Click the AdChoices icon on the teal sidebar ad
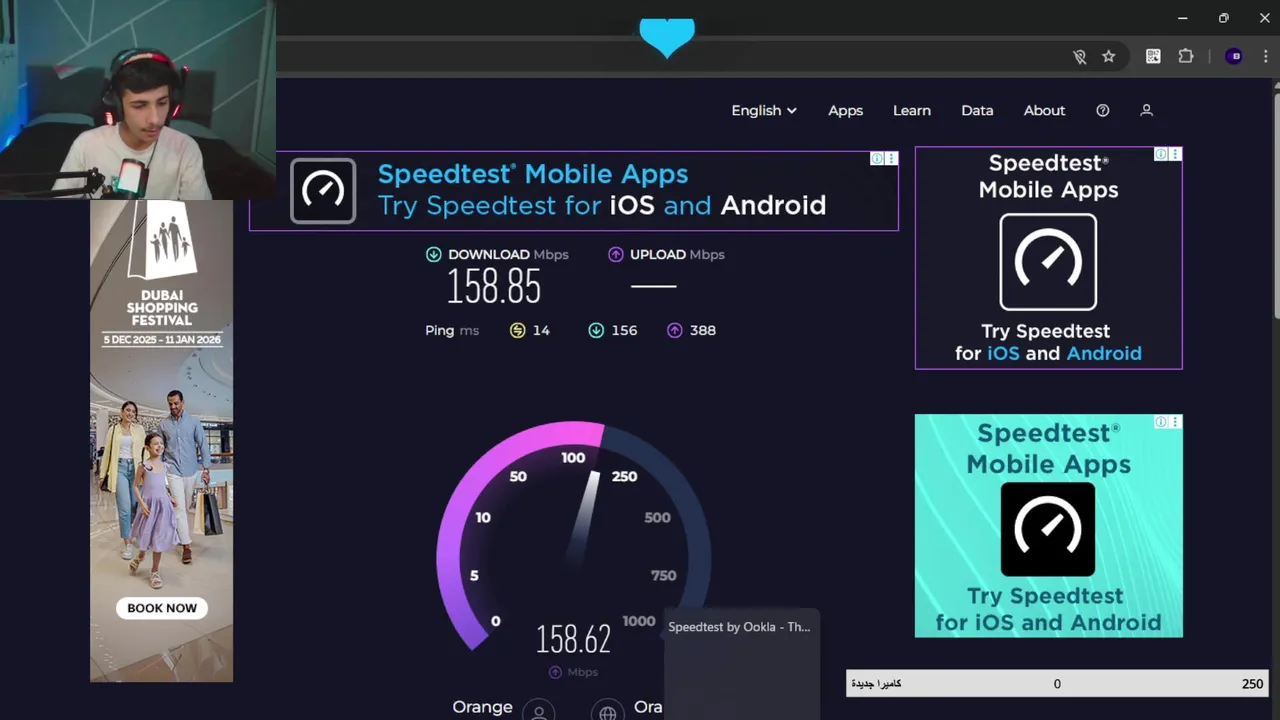 click(1161, 422)
